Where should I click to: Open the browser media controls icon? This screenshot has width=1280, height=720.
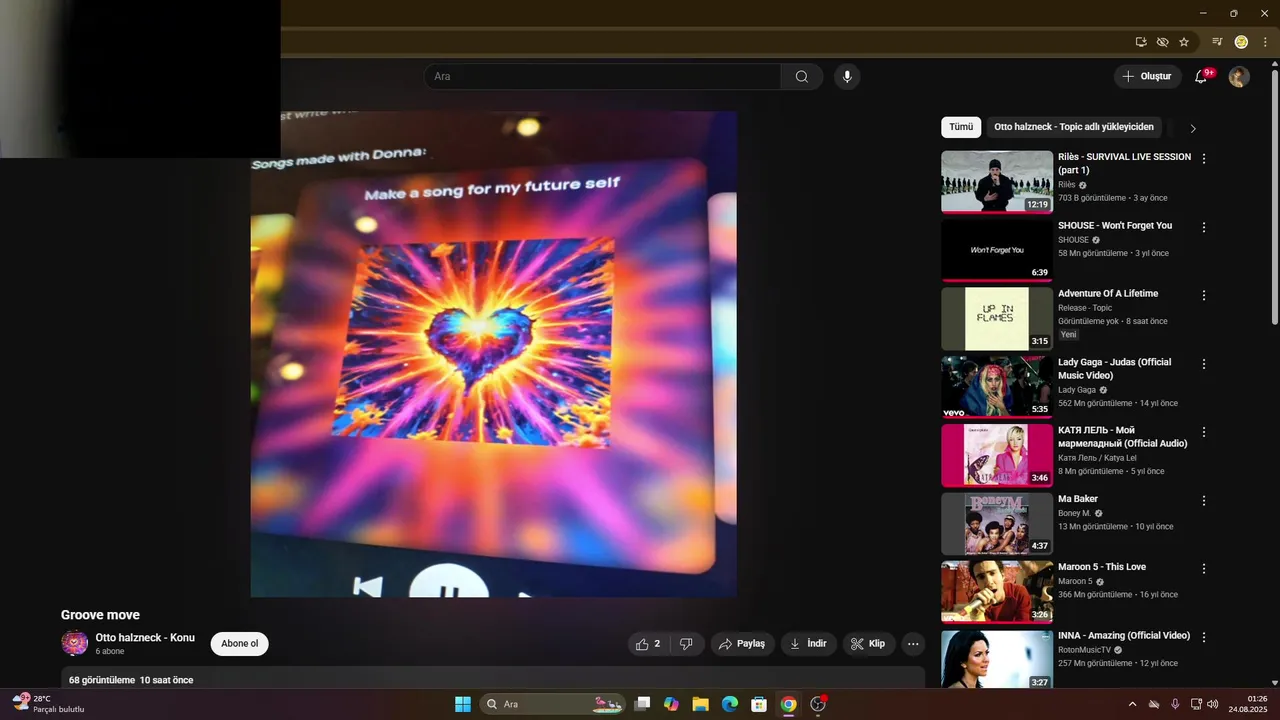[1217, 42]
